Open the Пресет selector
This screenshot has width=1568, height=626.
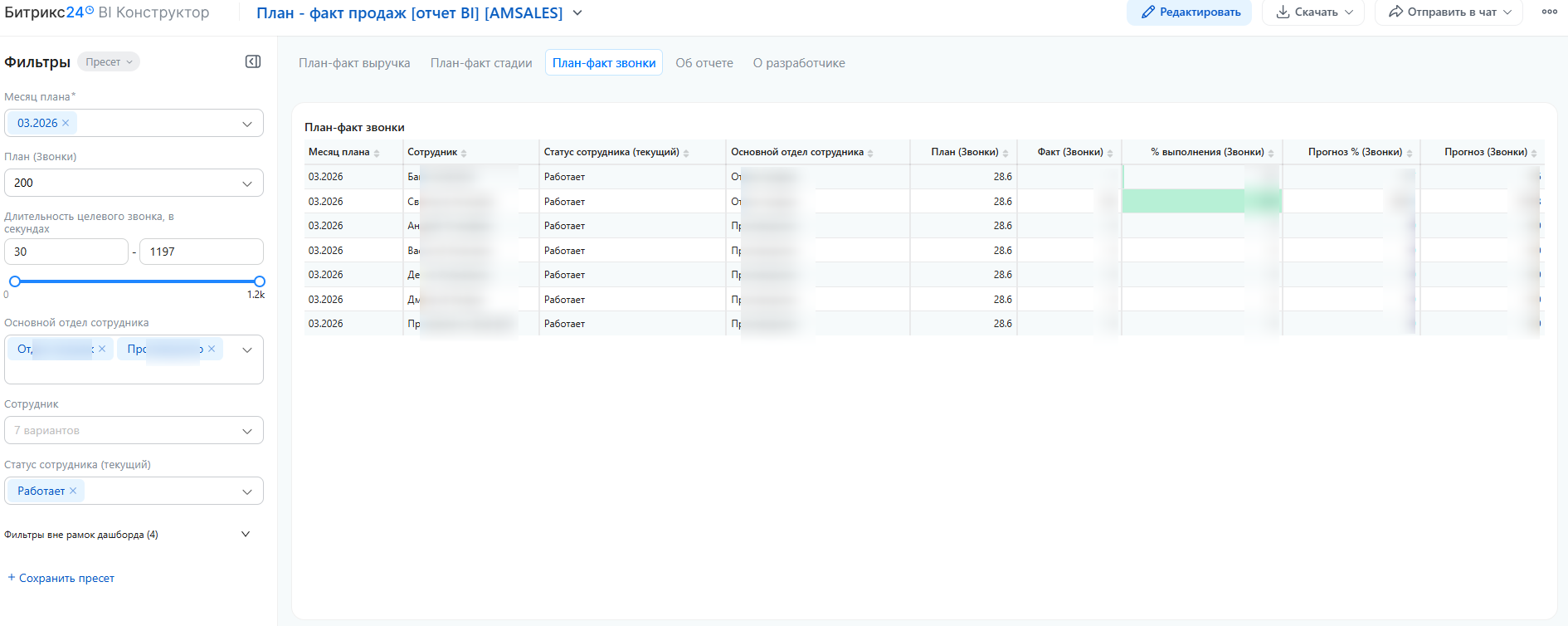[x=109, y=62]
